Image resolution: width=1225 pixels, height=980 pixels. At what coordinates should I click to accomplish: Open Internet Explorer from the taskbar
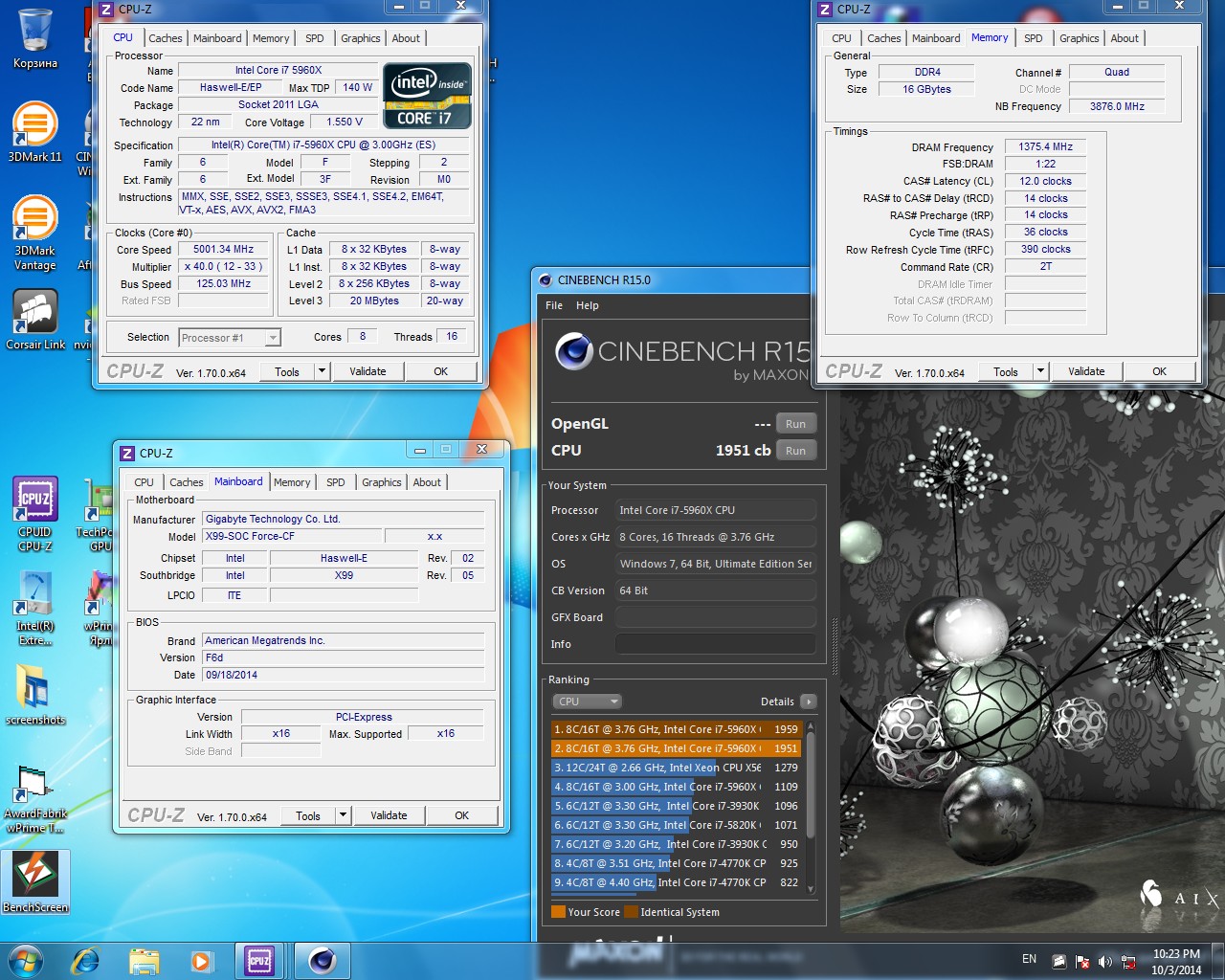(x=85, y=961)
